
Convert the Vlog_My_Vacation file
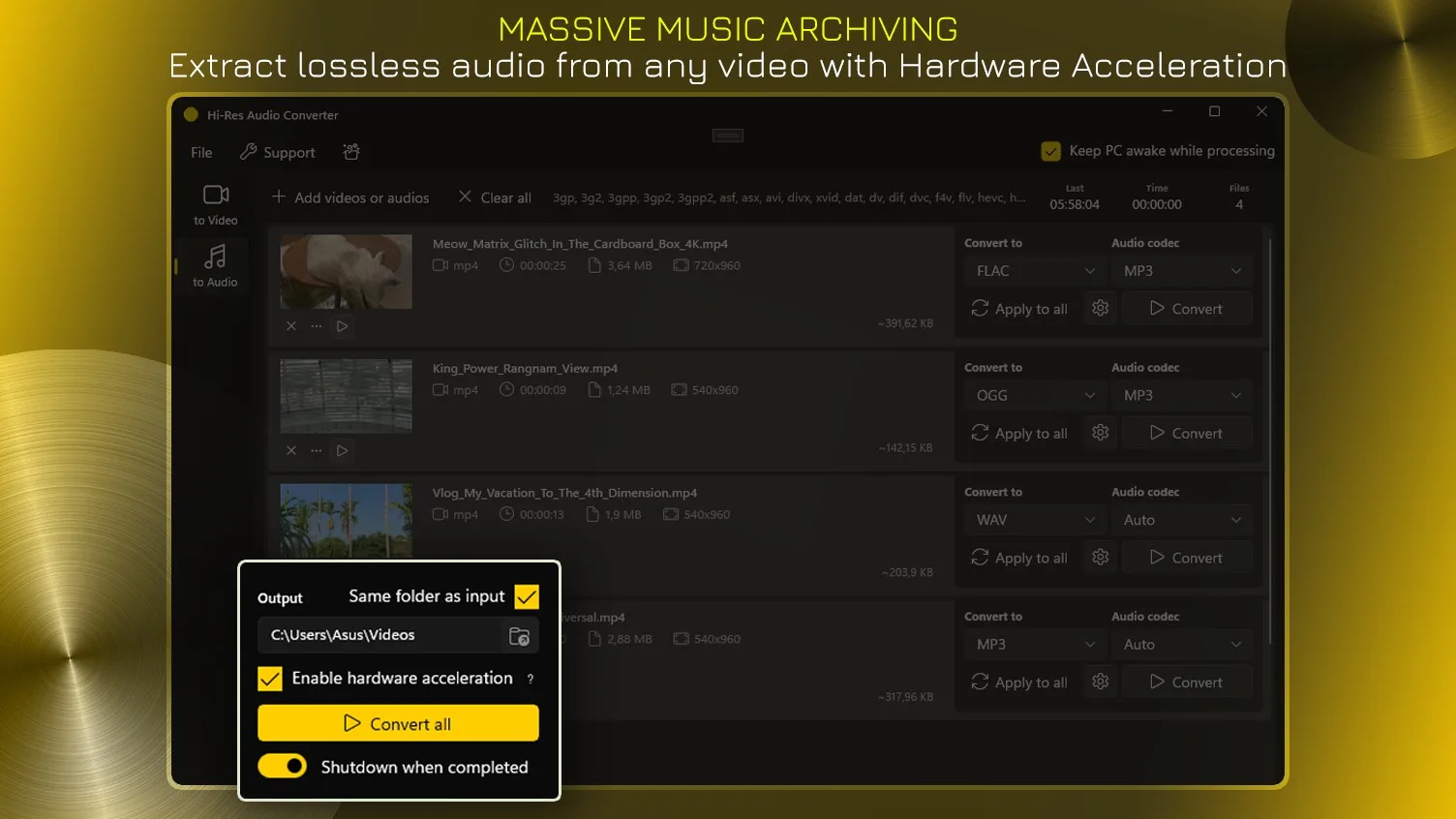click(x=1187, y=558)
